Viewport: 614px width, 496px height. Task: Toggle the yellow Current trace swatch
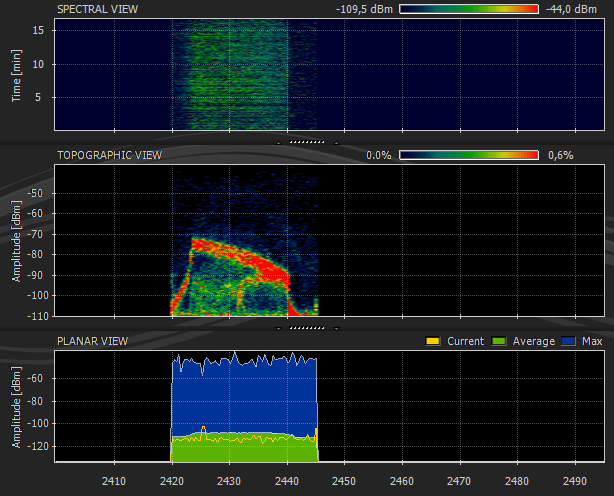click(x=433, y=341)
